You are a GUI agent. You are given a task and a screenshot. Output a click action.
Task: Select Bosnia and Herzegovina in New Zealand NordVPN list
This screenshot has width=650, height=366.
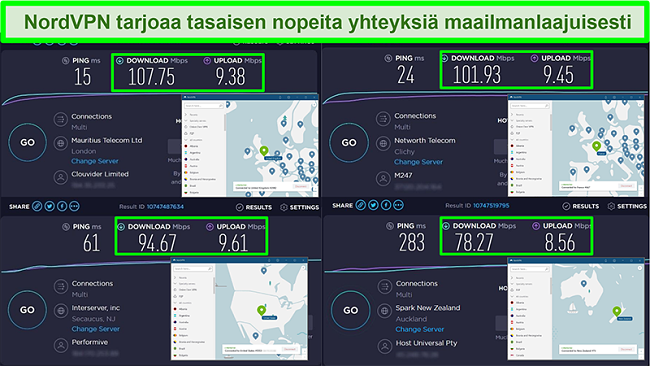coord(529,336)
